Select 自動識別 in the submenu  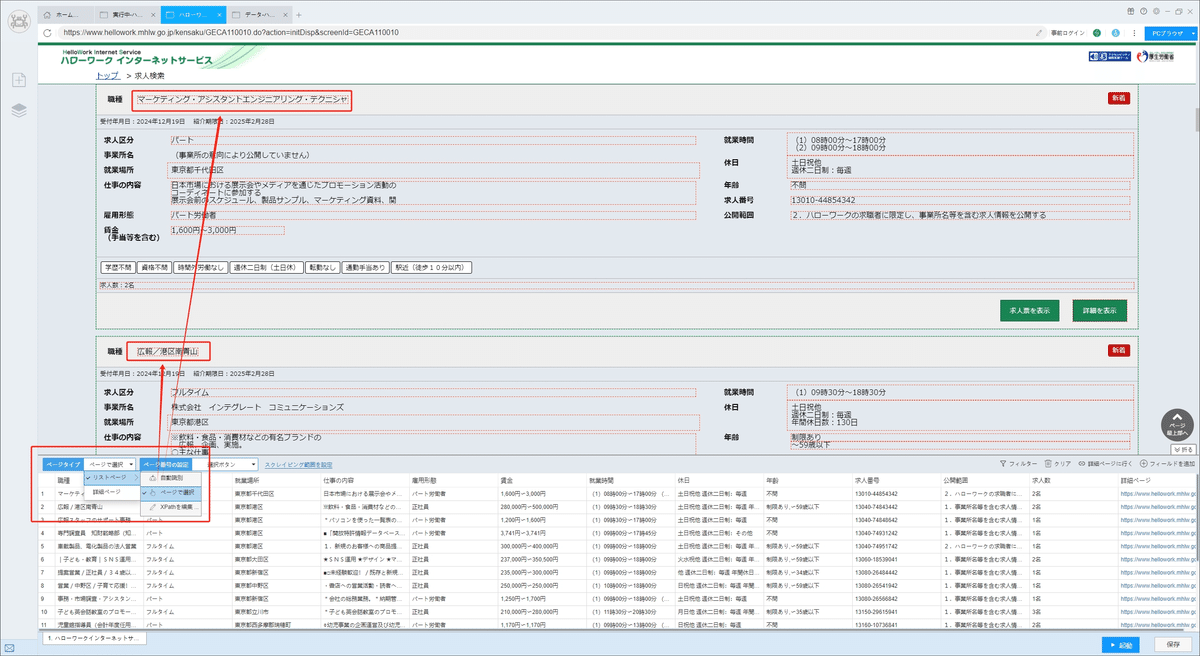tap(171, 479)
